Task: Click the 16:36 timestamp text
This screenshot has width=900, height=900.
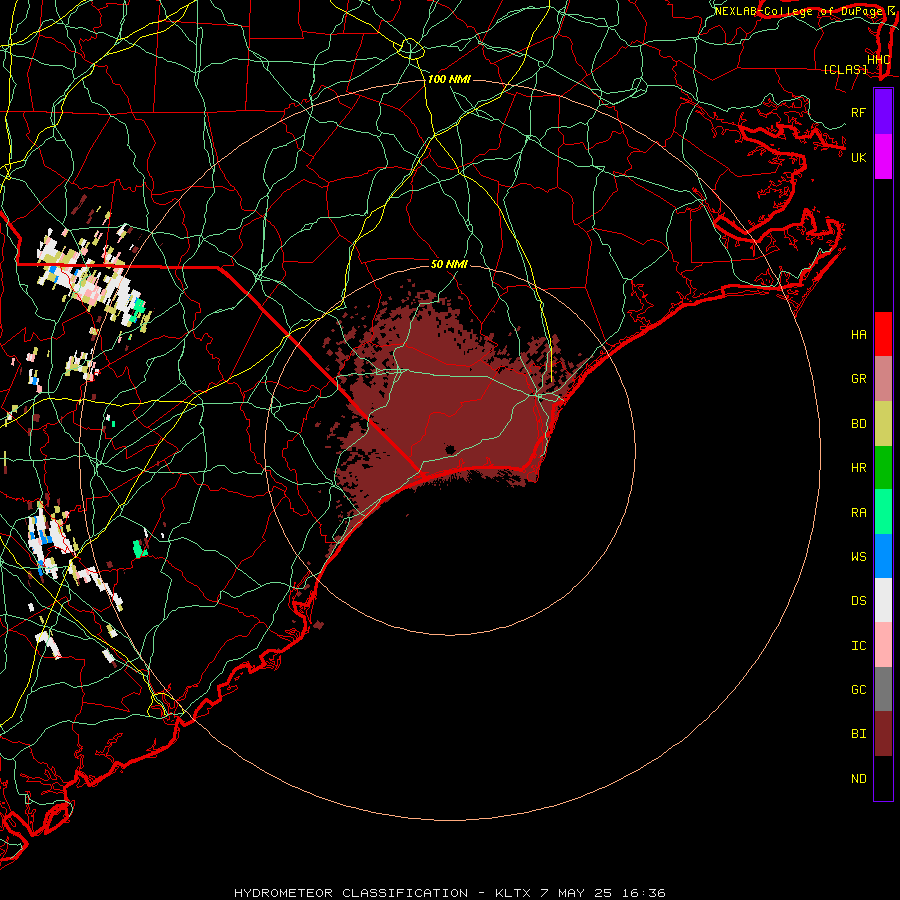Action: (x=645, y=893)
